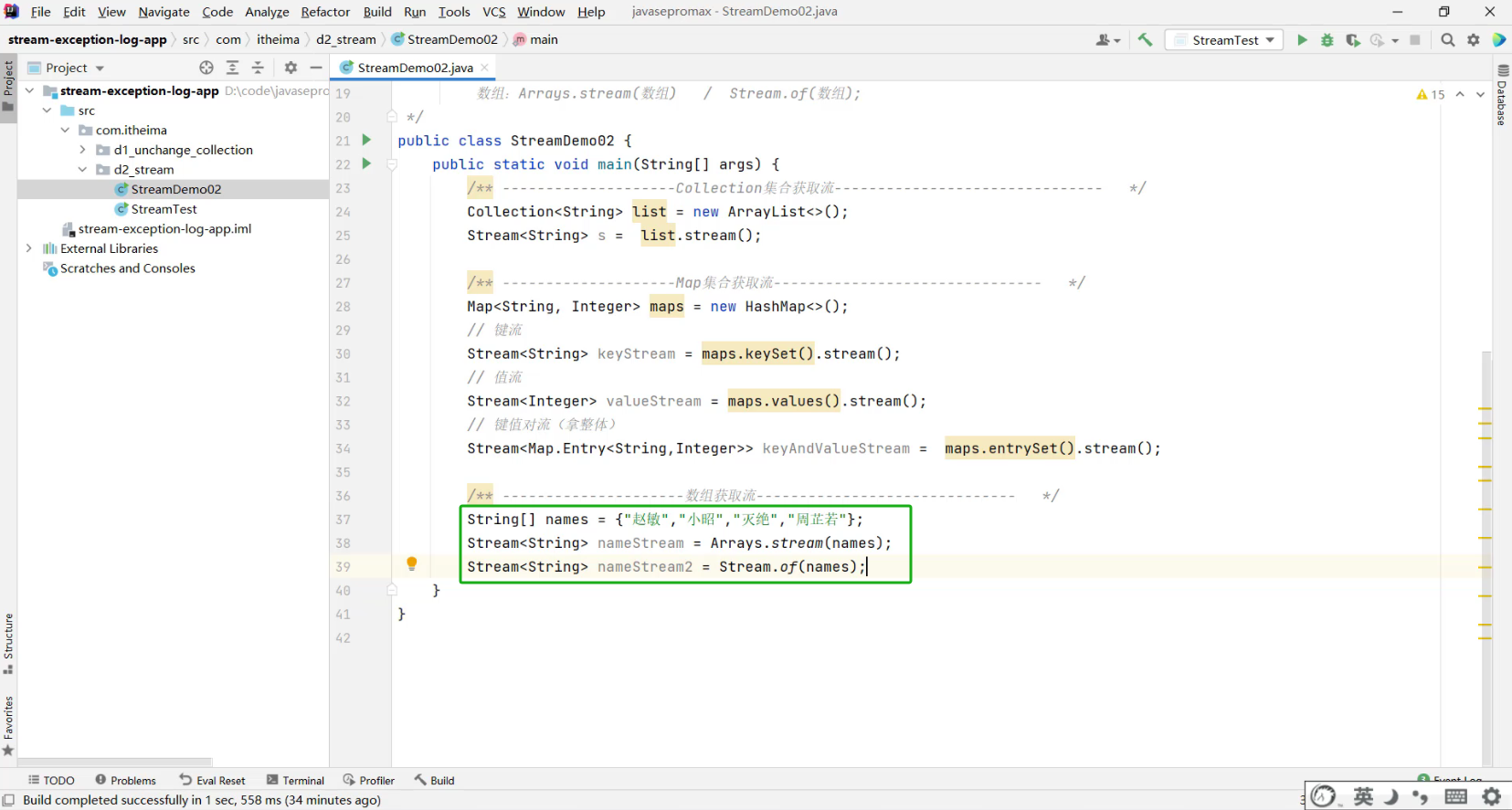Run with Coverage using the shield icon
This screenshot has width=1512, height=810.
pos(1353,40)
